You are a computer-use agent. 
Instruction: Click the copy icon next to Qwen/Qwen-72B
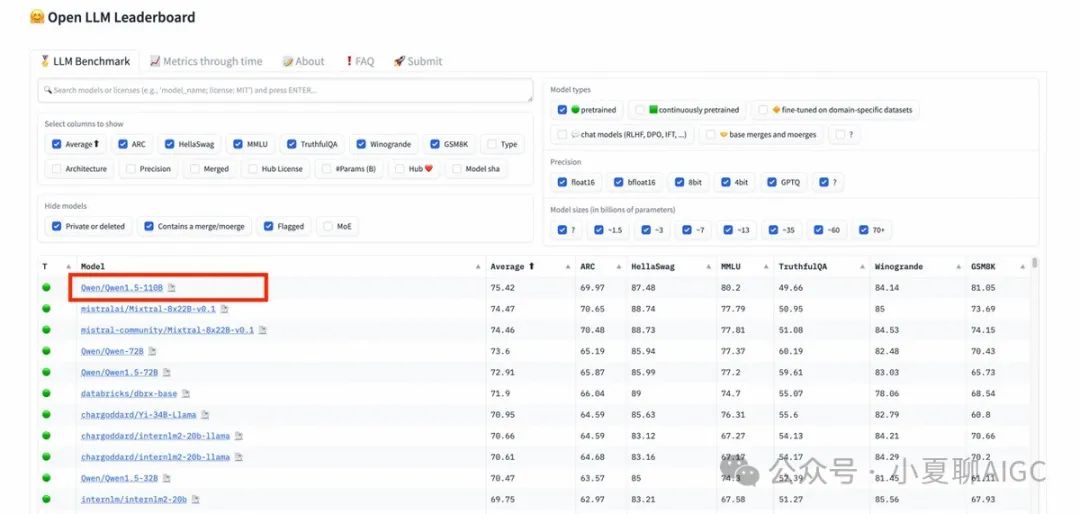[153, 352]
